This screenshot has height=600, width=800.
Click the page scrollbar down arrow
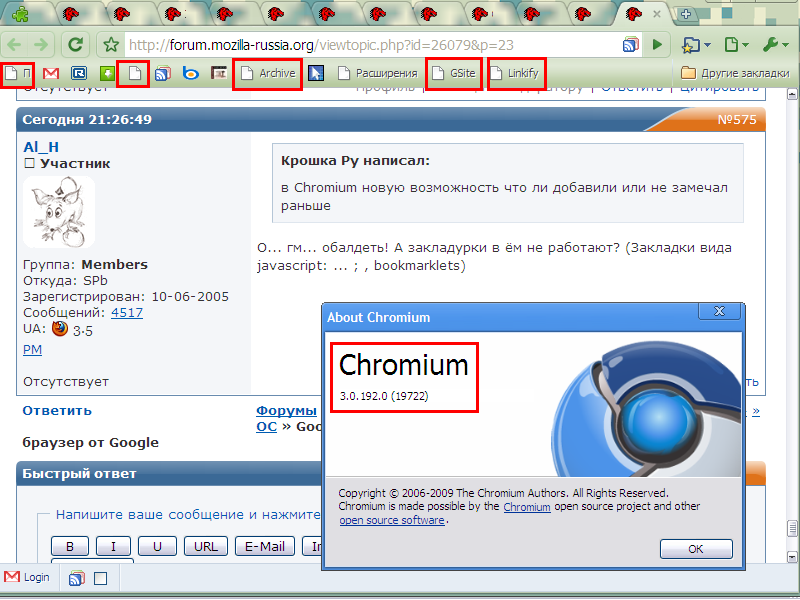(x=792, y=557)
